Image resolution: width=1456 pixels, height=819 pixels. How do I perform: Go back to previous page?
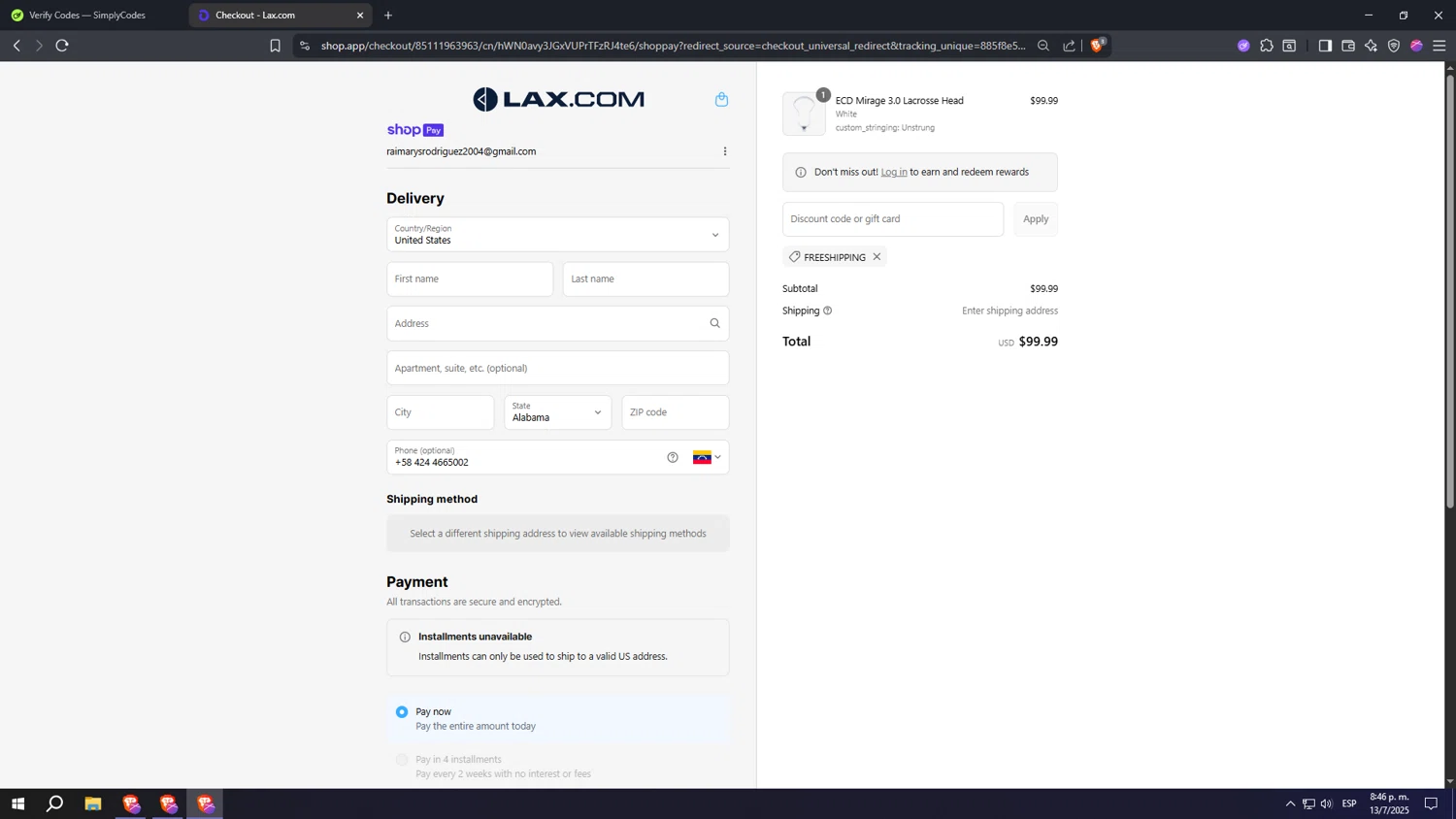[17, 46]
